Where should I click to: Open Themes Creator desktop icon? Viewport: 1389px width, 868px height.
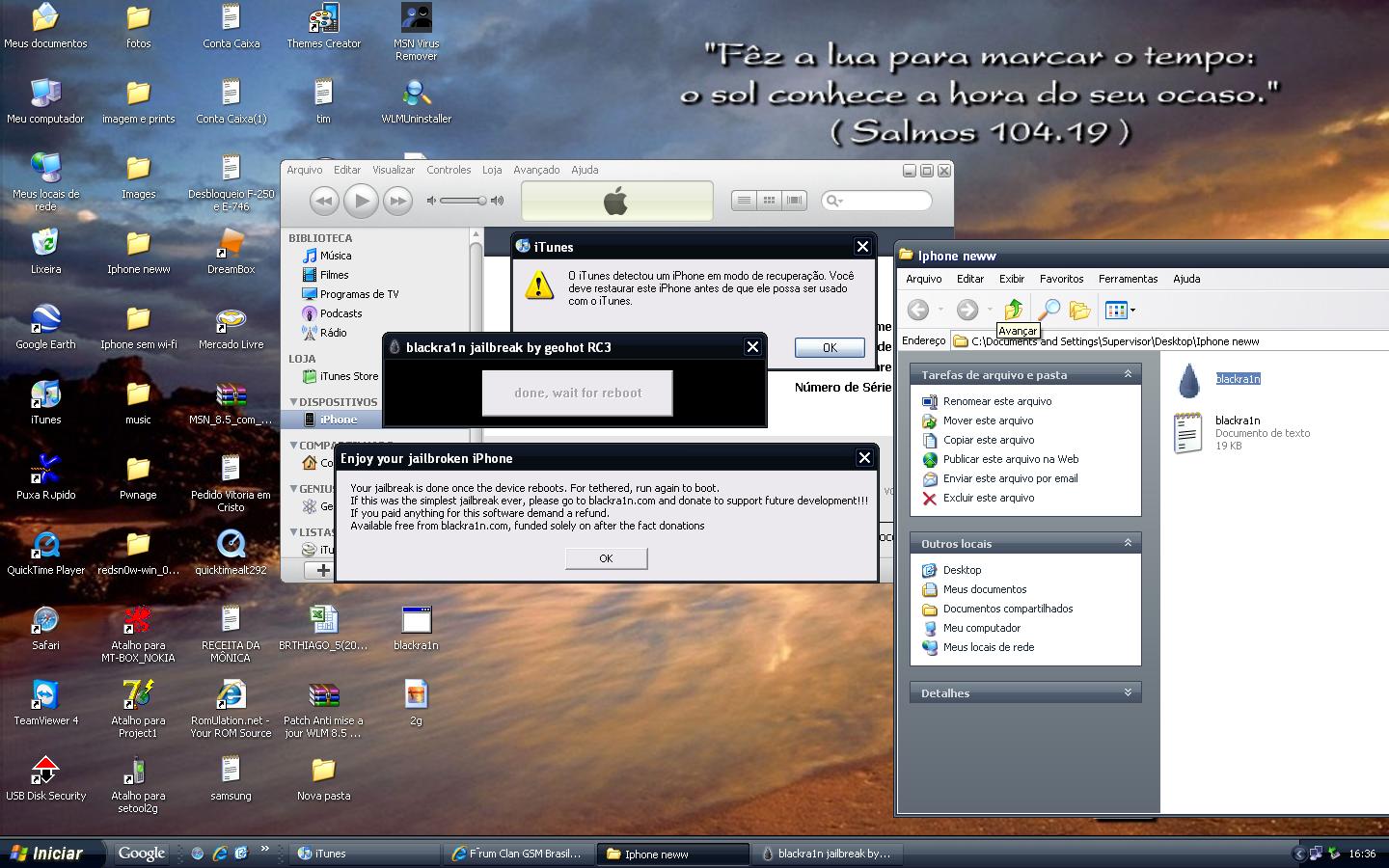click(323, 26)
